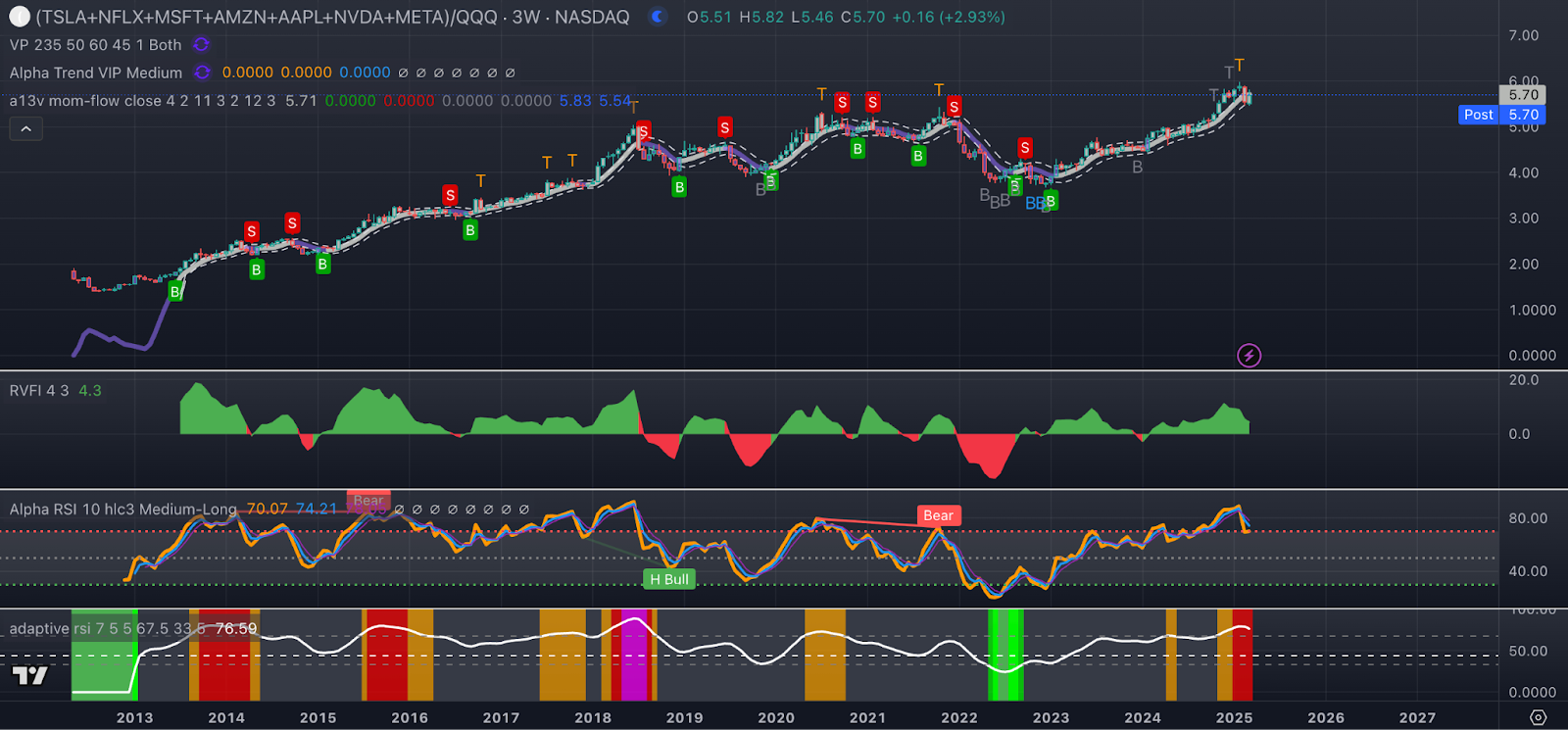Collapse the indicator legend with the chevron button
The height and width of the screenshot is (730, 1568).
point(25,128)
